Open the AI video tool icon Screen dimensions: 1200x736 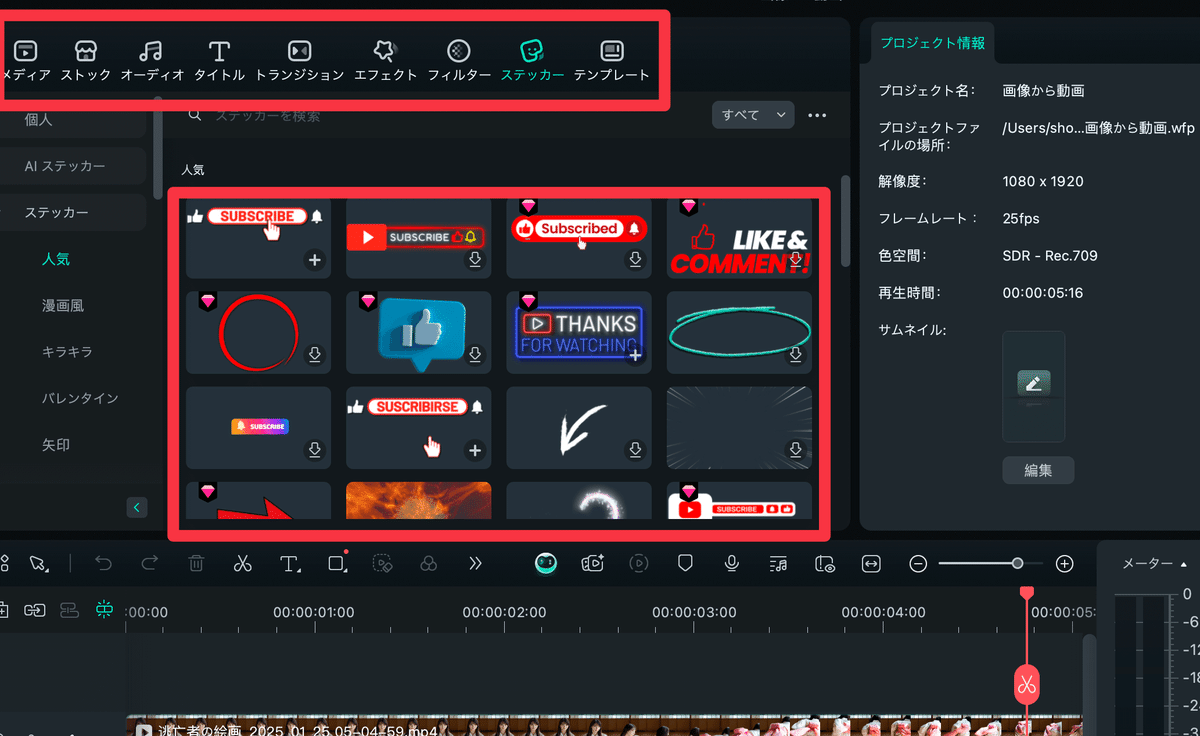pos(592,563)
